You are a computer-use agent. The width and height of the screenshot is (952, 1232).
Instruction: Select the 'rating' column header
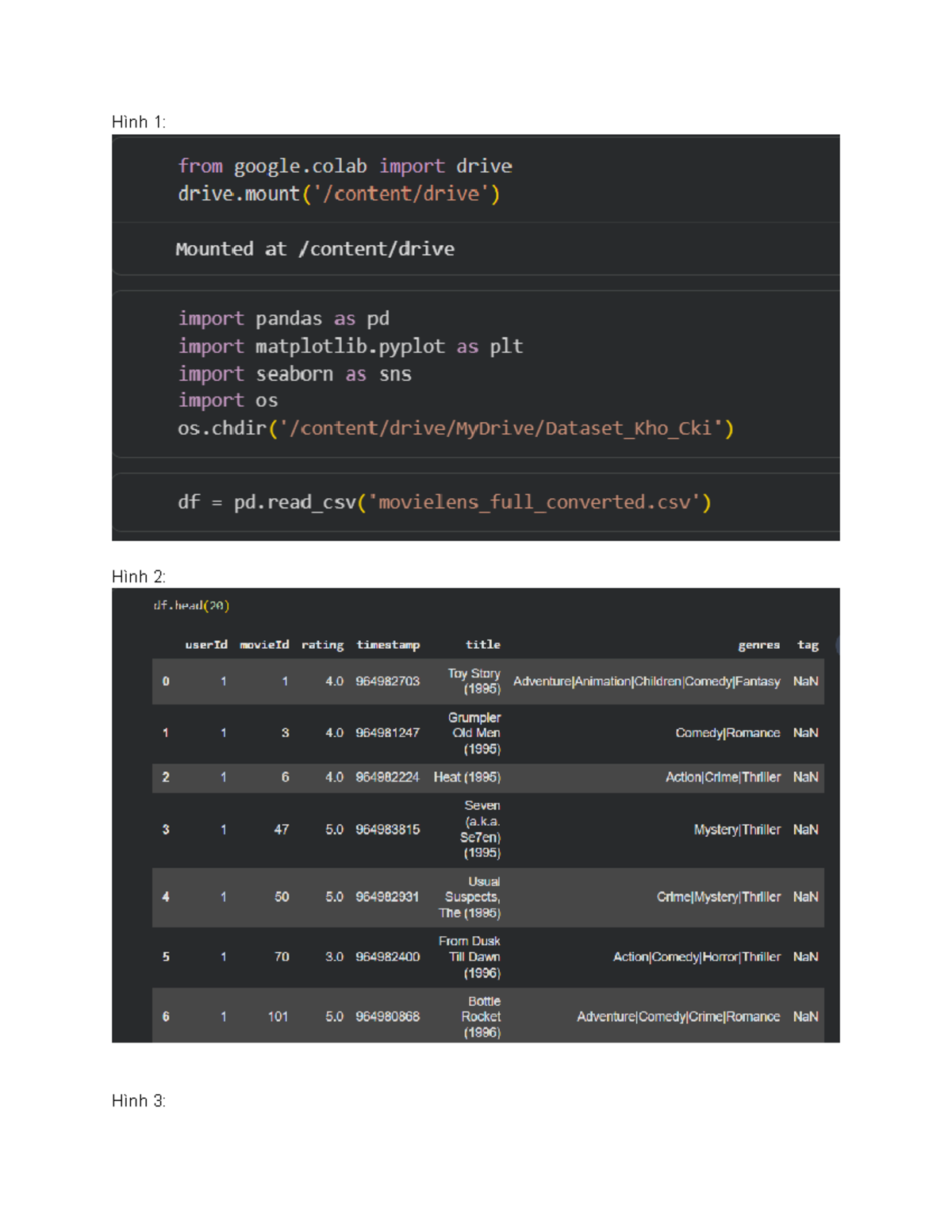(322, 646)
